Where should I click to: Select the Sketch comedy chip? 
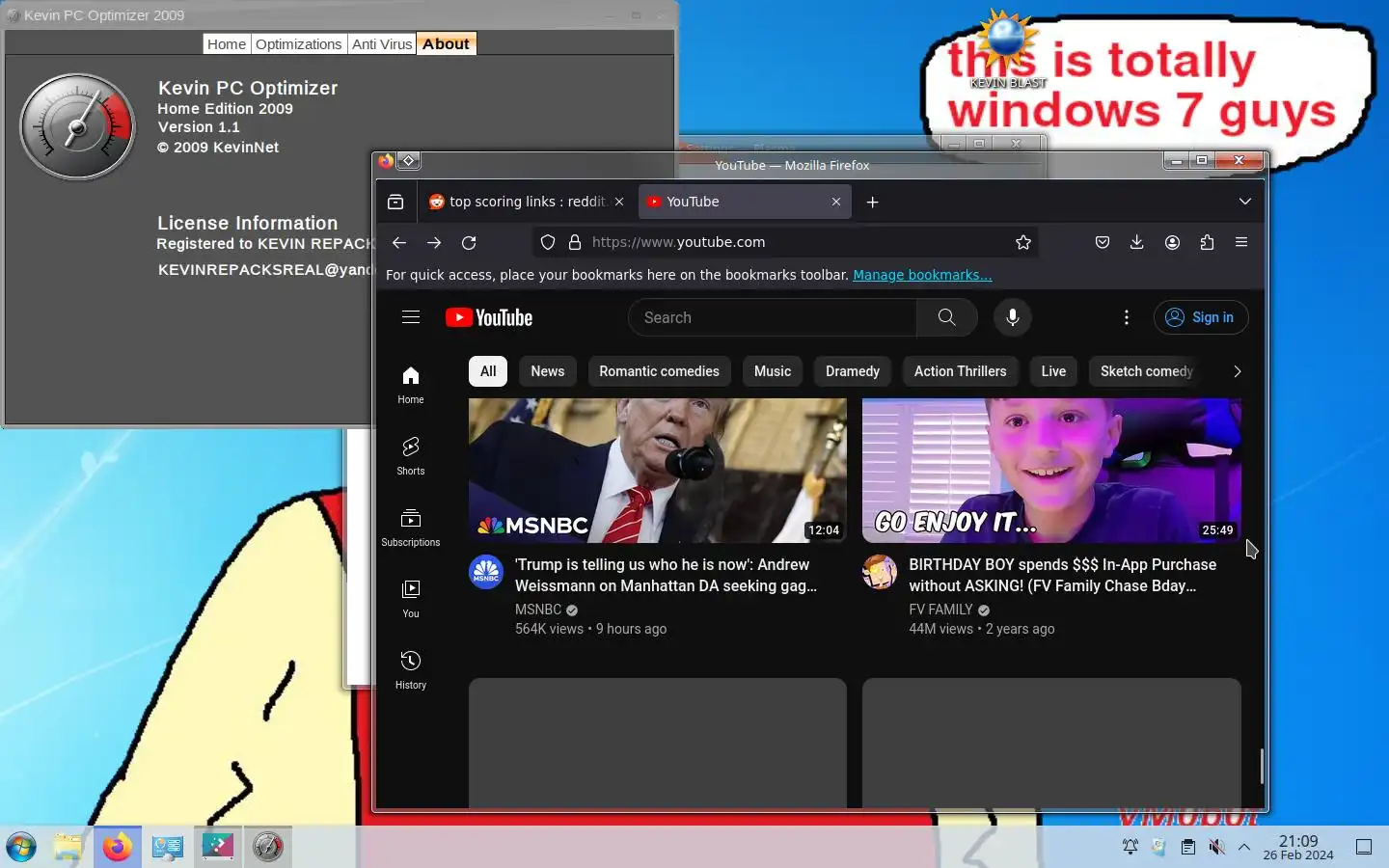tap(1147, 371)
